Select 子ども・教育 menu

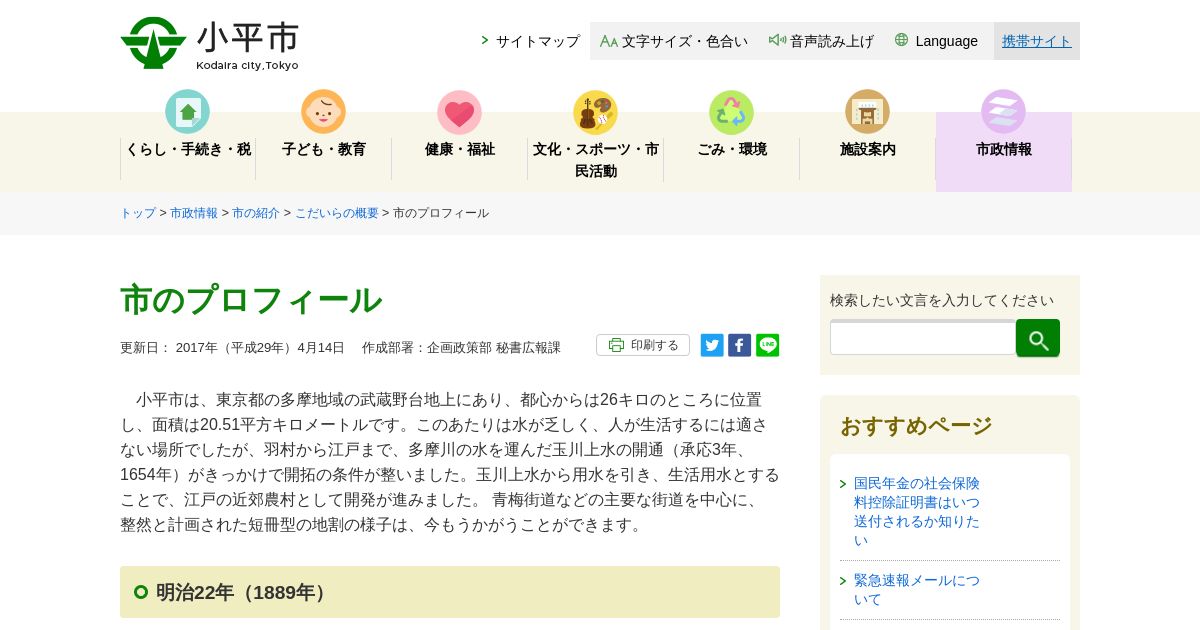point(324,149)
